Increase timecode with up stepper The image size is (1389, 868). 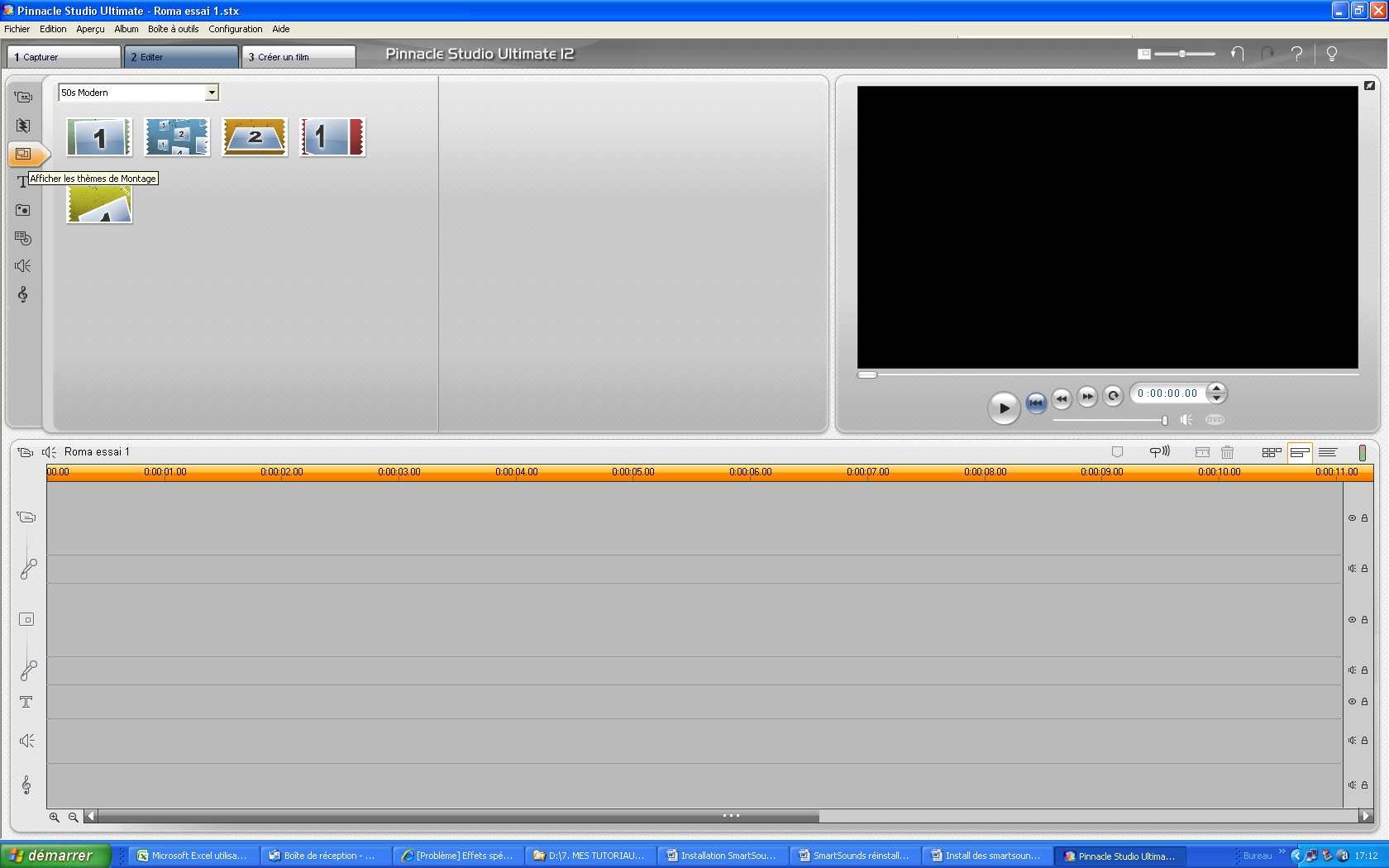1216,389
